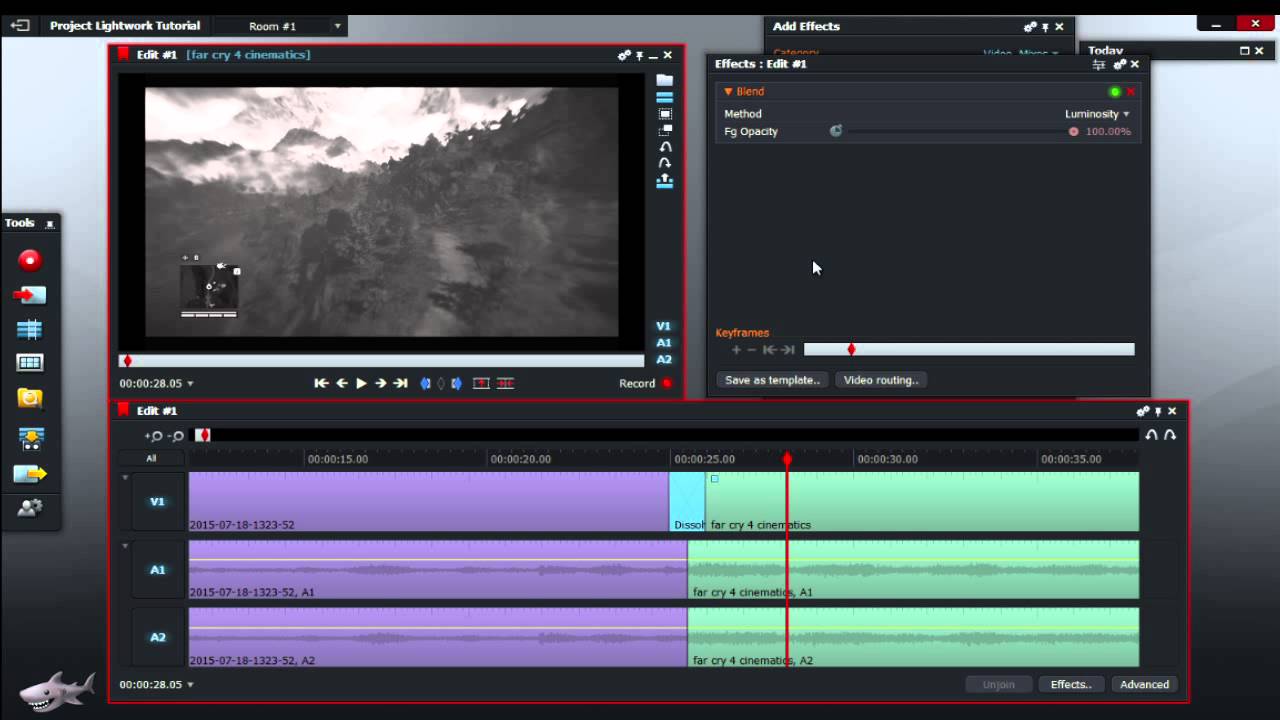Click the Keyframes bar in Effects panel

969,349
